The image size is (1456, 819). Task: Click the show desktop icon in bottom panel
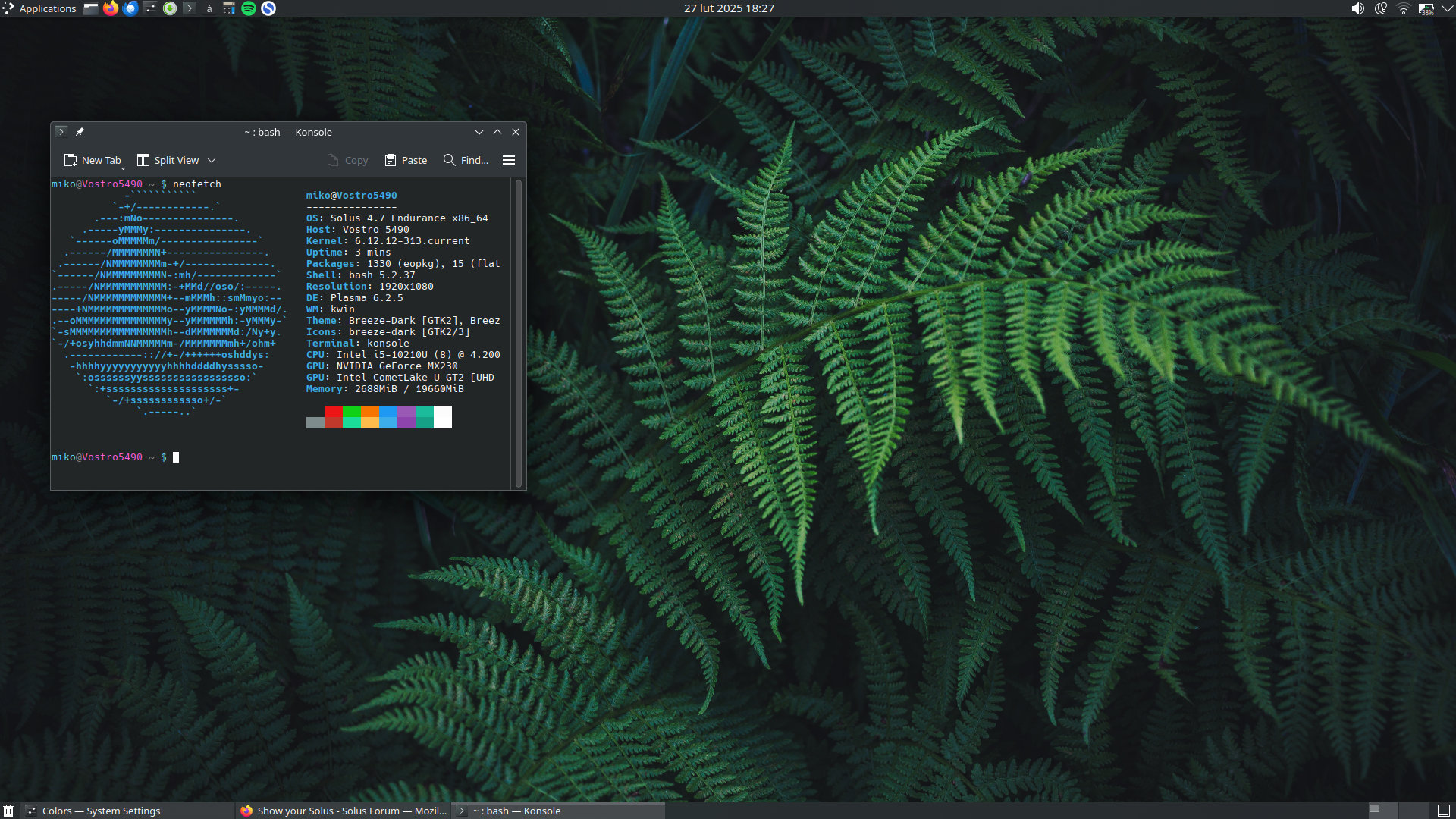click(1444, 811)
